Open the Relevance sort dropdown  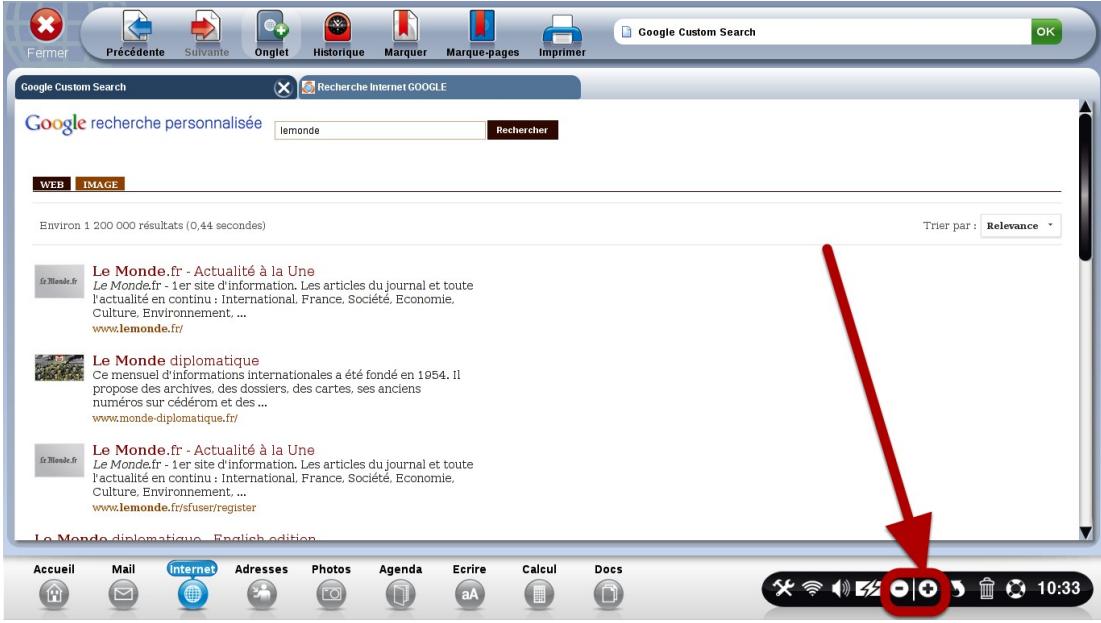pos(1020,225)
